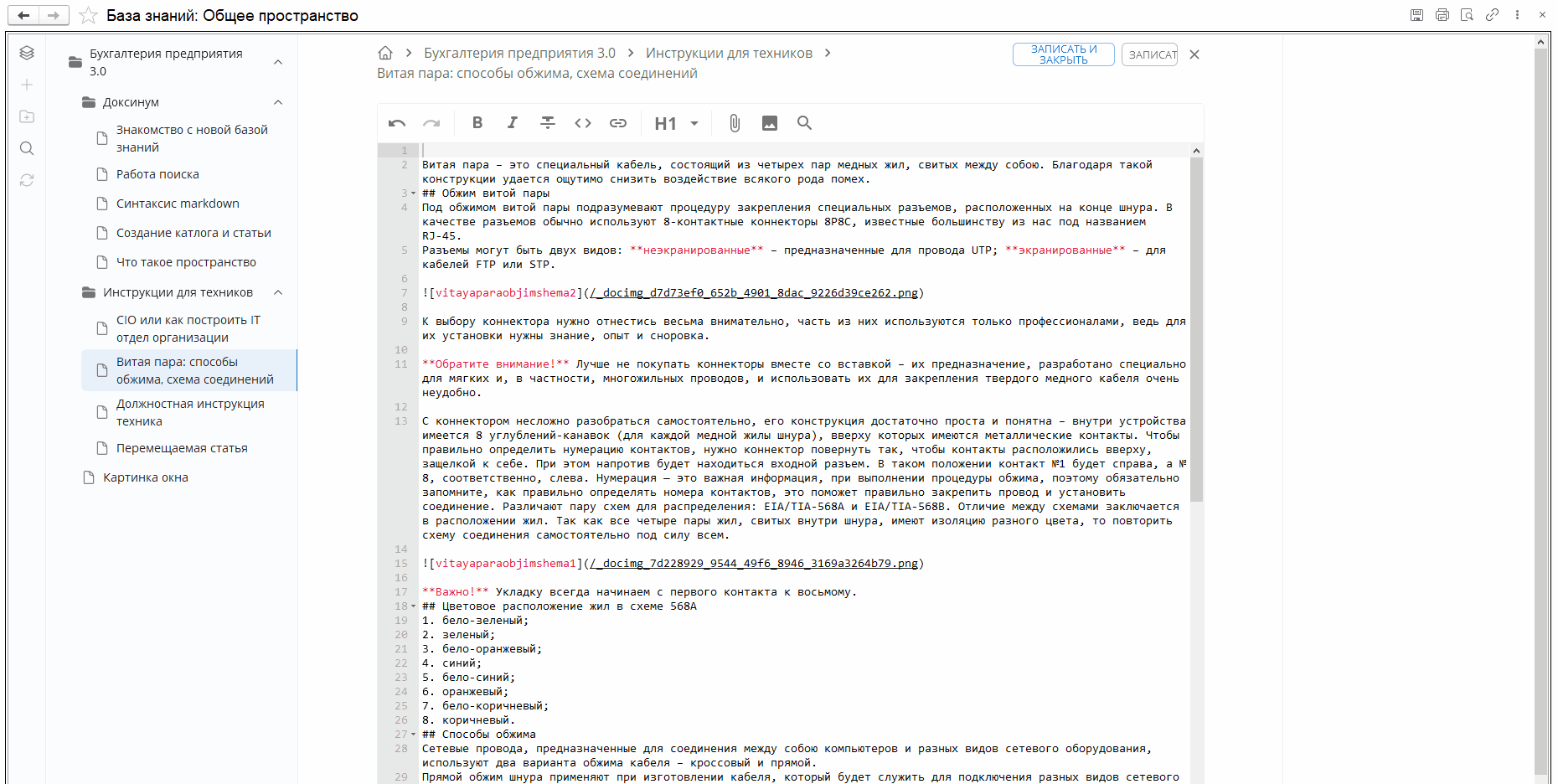Click the editor's vertical scrollbar

[x=1196, y=335]
